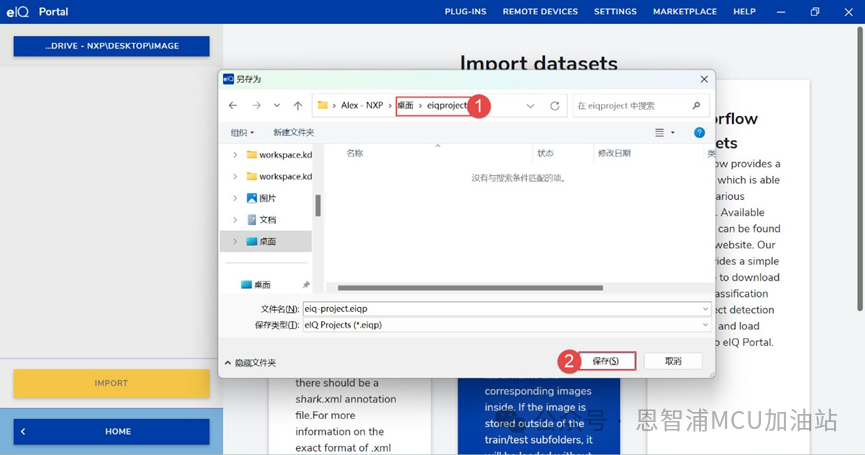Select the second workspace.kd folder
Image resolution: width=865 pixels, height=455 pixels.
(x=279, y=176)
